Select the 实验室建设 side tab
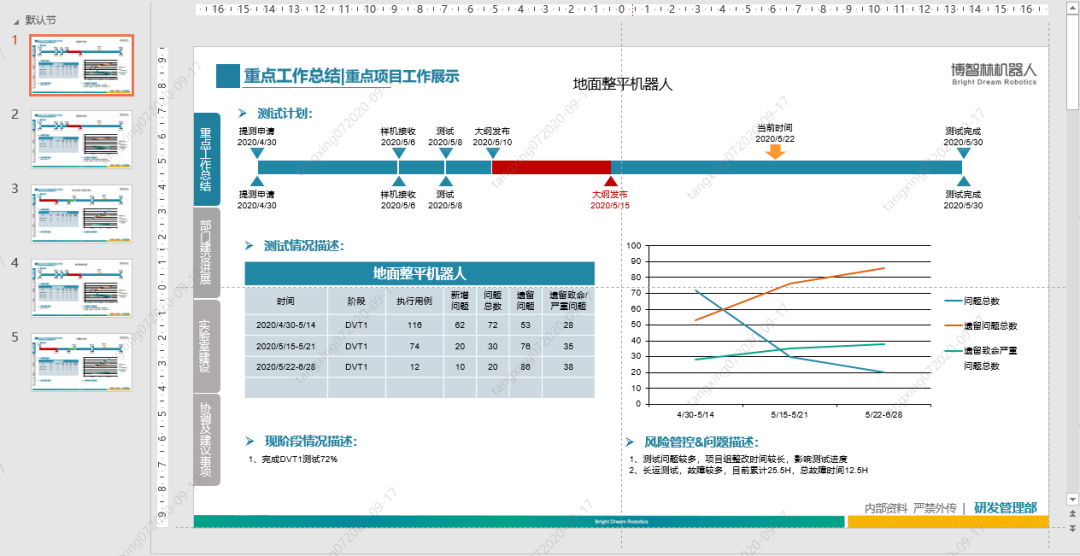The width and height of the screenshot is (1080, 556). pos(207,346)
